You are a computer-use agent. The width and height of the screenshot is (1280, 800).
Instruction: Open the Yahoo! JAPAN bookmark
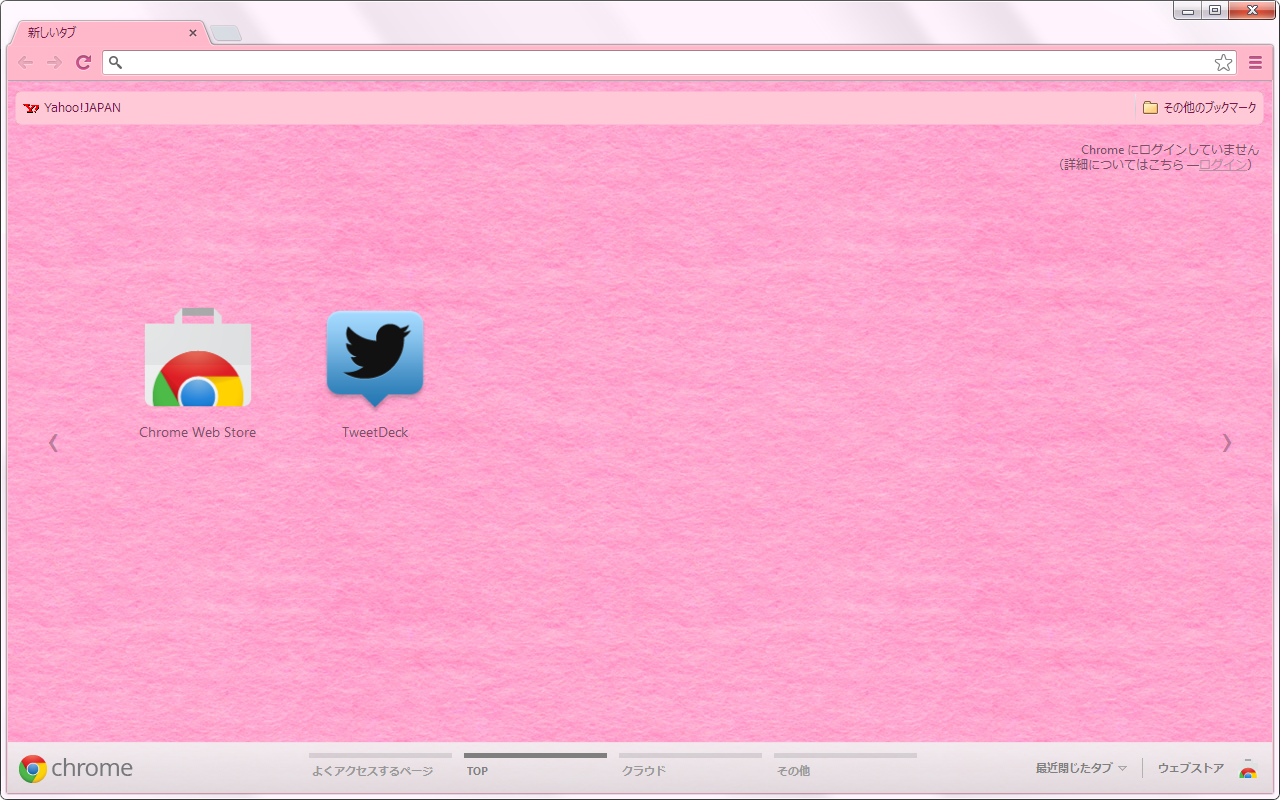tap(73, 107)
